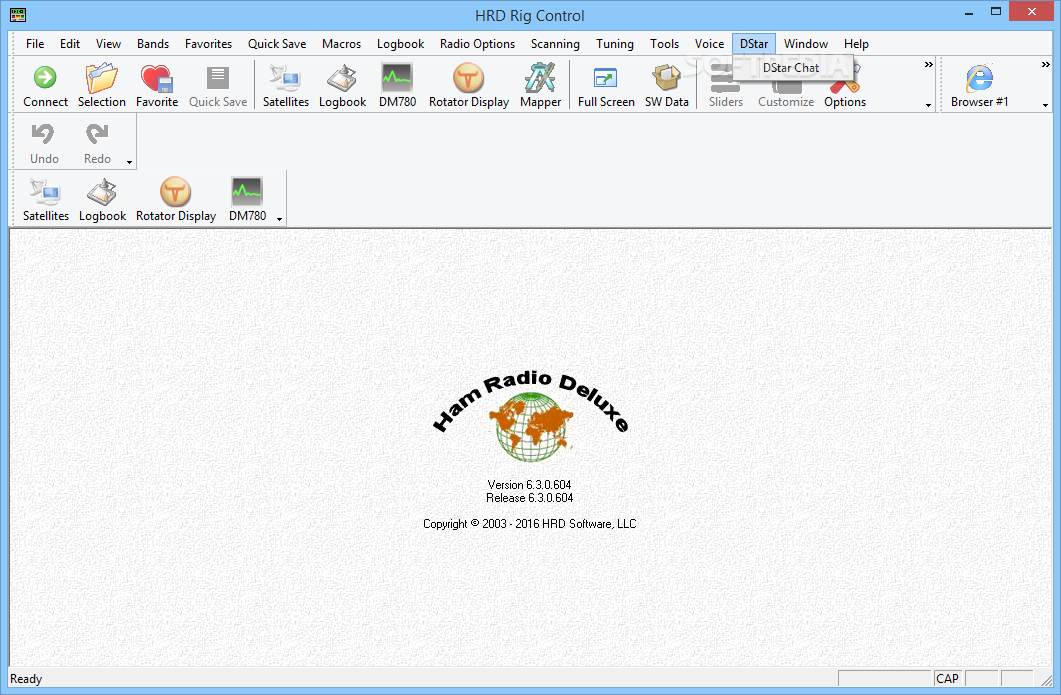1061x695 pixels.
Task: Open the Voice menu
Action: pyautogui.click(x=709, y=44)
